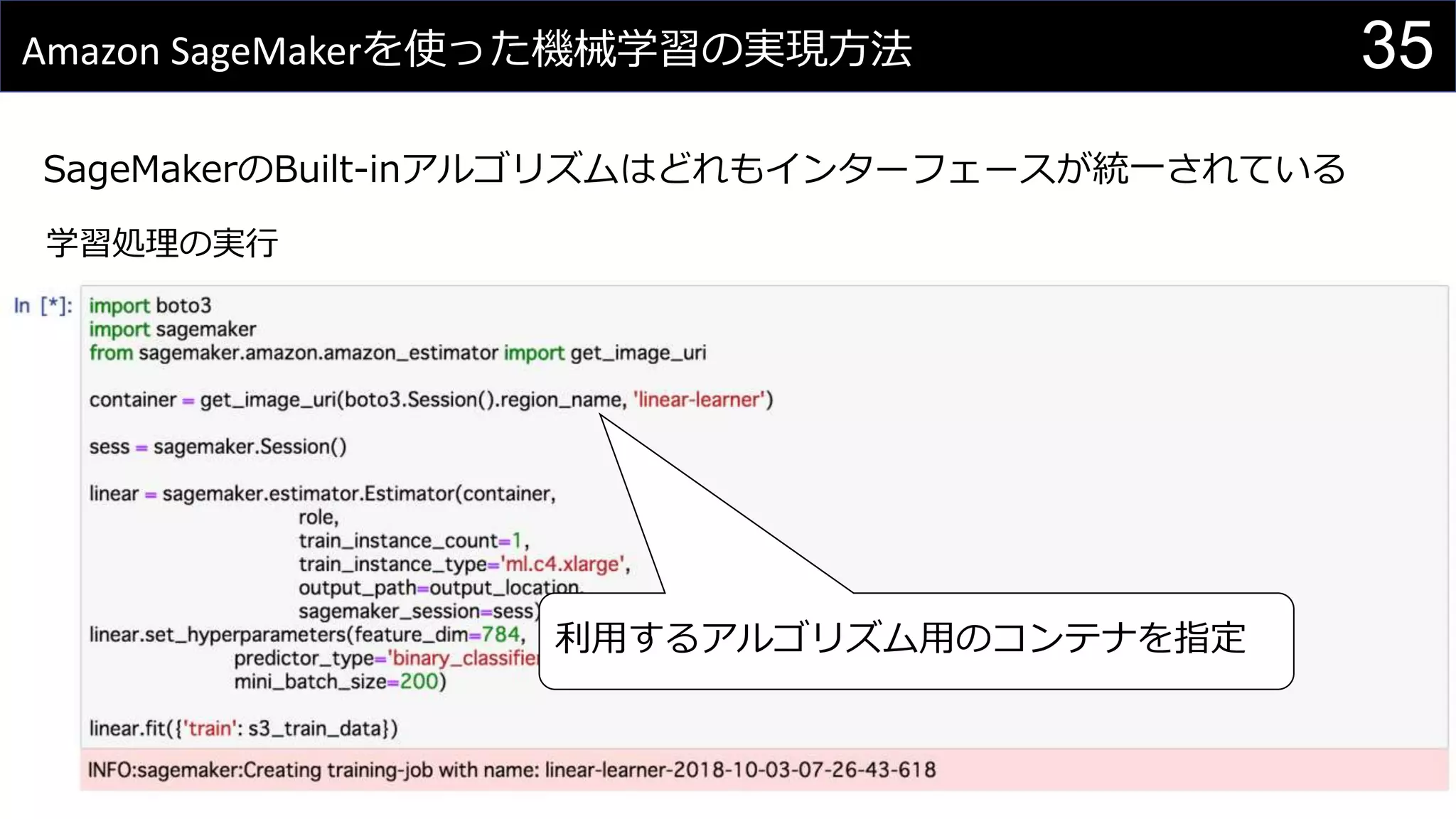Click the 'output_path=output_location' line
This screenshot has height=819, width=1456.
point(441,587)
